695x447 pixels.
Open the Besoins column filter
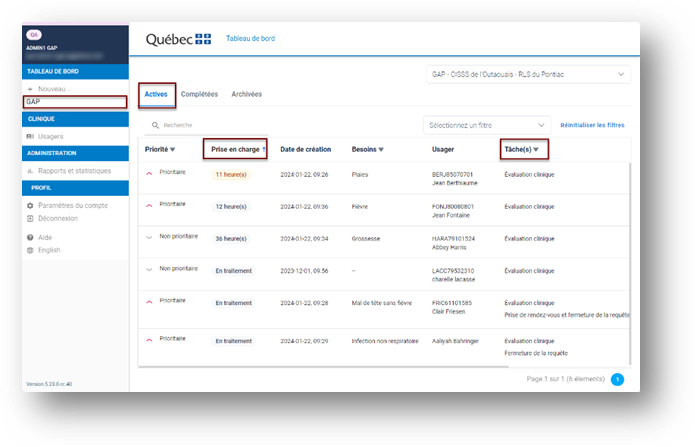pos(381,150)
